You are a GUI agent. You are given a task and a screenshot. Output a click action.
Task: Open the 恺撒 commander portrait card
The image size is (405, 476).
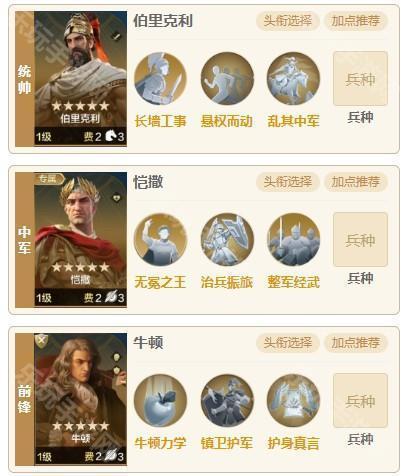point(80,240)
